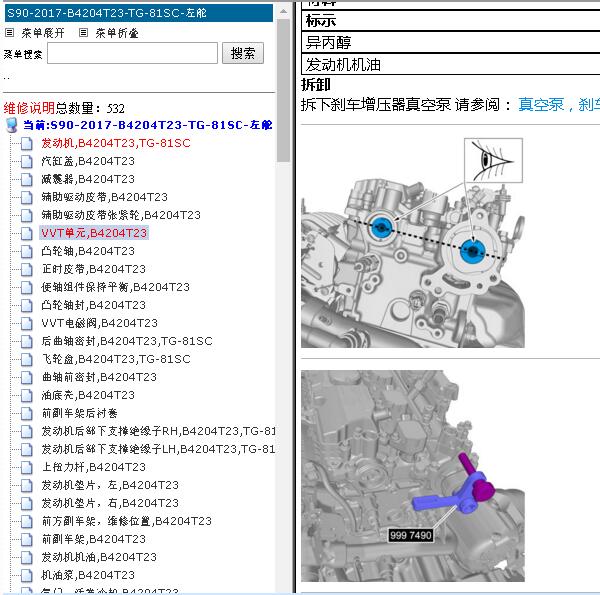Click document icon beside 减震器
Screen dimensions: 600x595
click(x=26, y=179)
